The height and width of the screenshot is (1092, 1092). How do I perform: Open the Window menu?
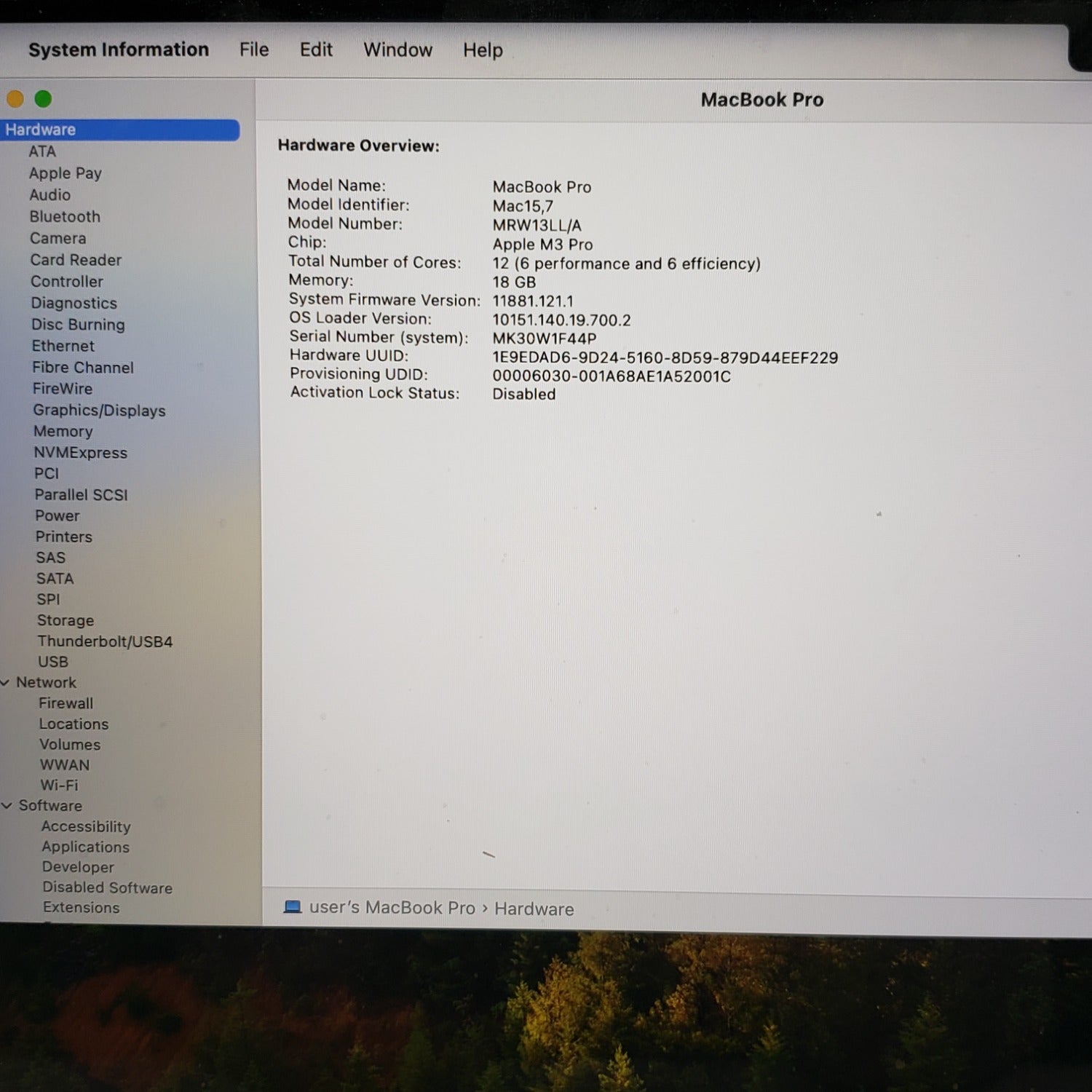pyautogui.click(x=397, y=50)
